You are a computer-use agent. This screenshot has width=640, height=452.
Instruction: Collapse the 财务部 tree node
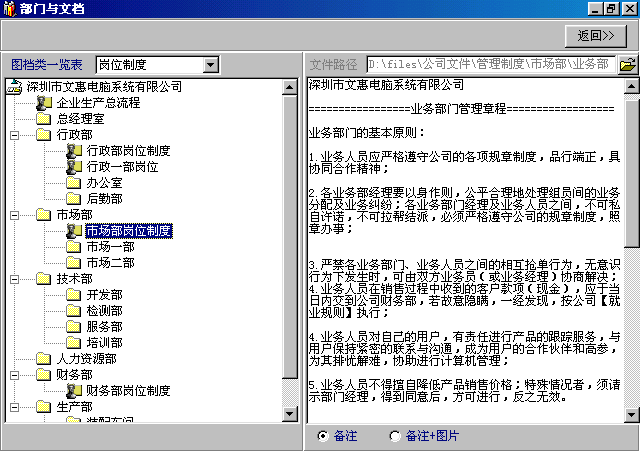click(x=14, y=375)
